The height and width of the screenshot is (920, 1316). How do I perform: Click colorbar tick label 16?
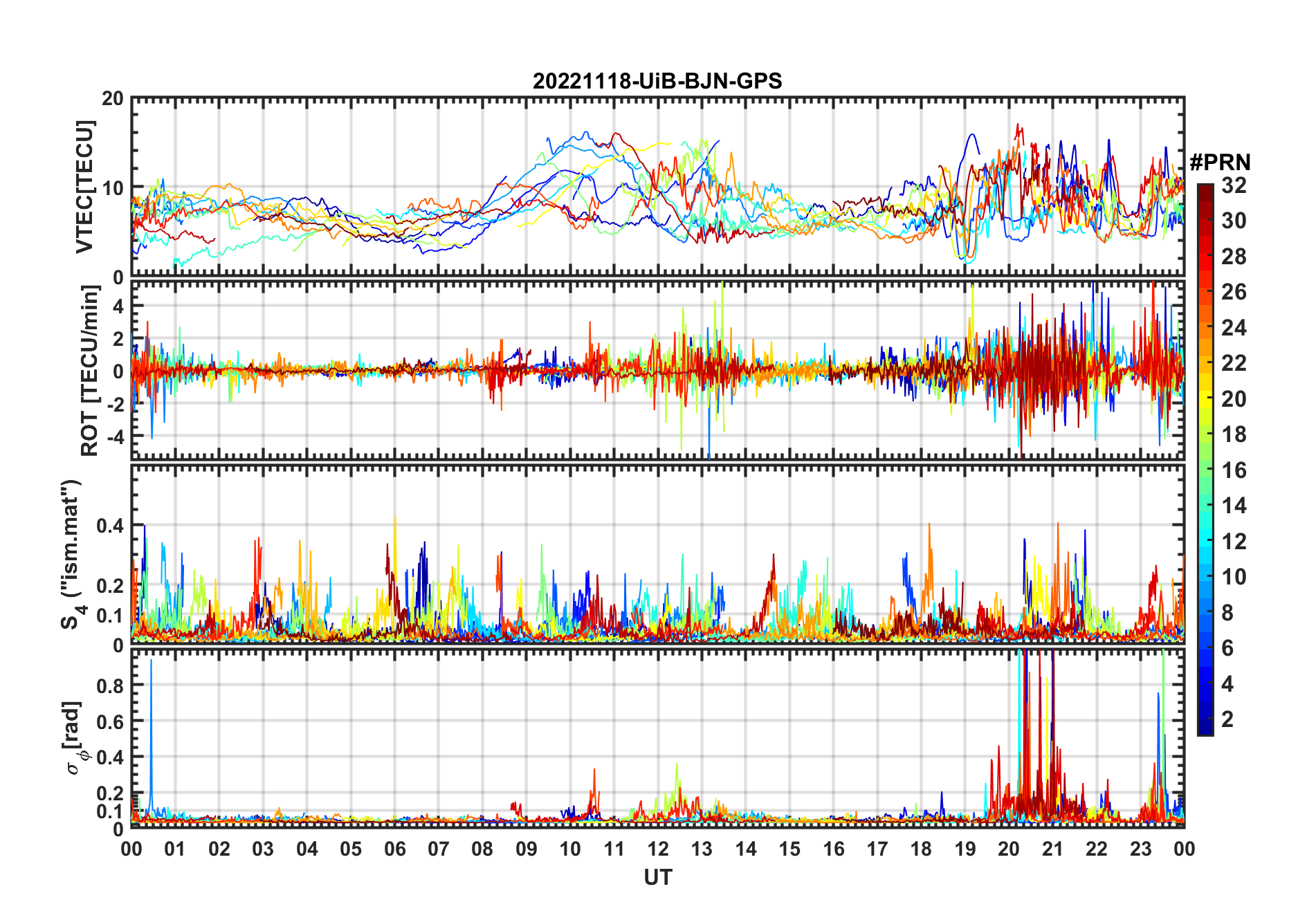point(1234,470)
